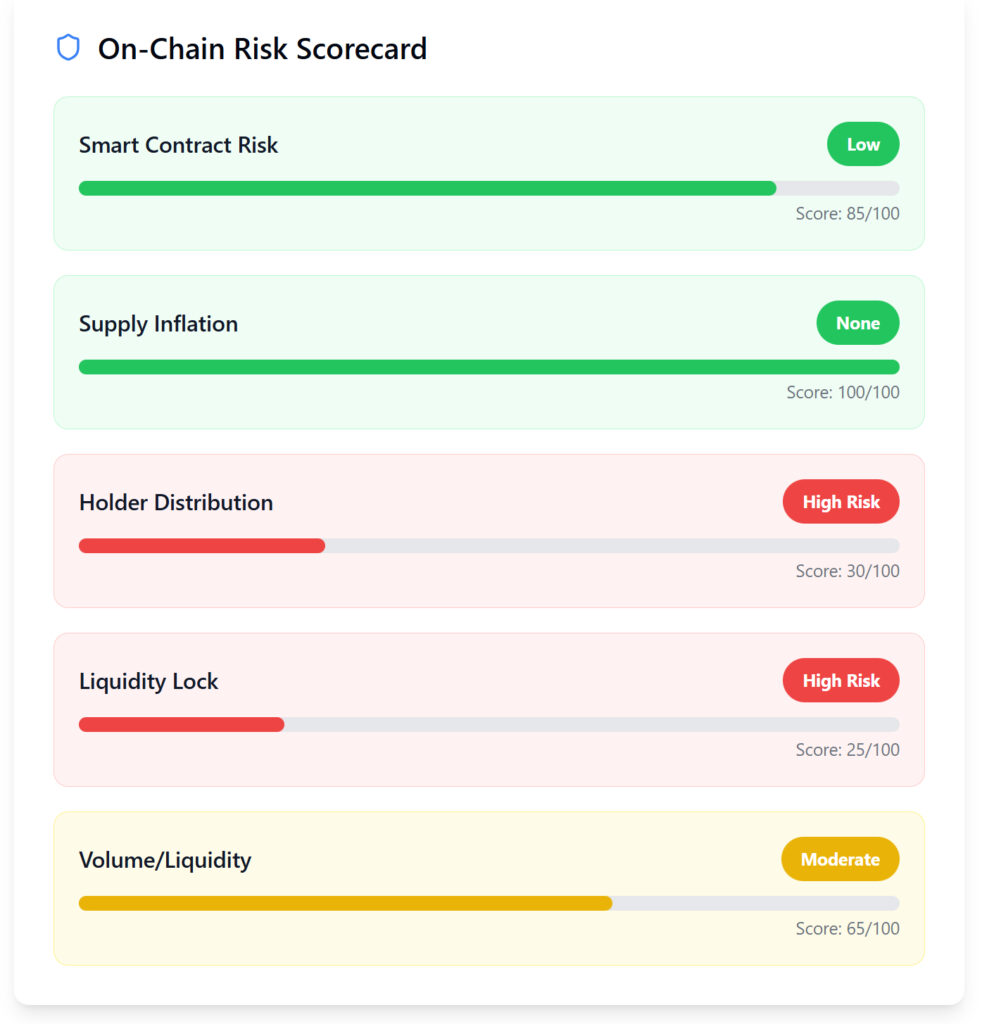The width and height of the screenshot is (982, 1024).
Task: Select the Holder Distribution label
Action: pyautogui.click(x=176, y=503)
